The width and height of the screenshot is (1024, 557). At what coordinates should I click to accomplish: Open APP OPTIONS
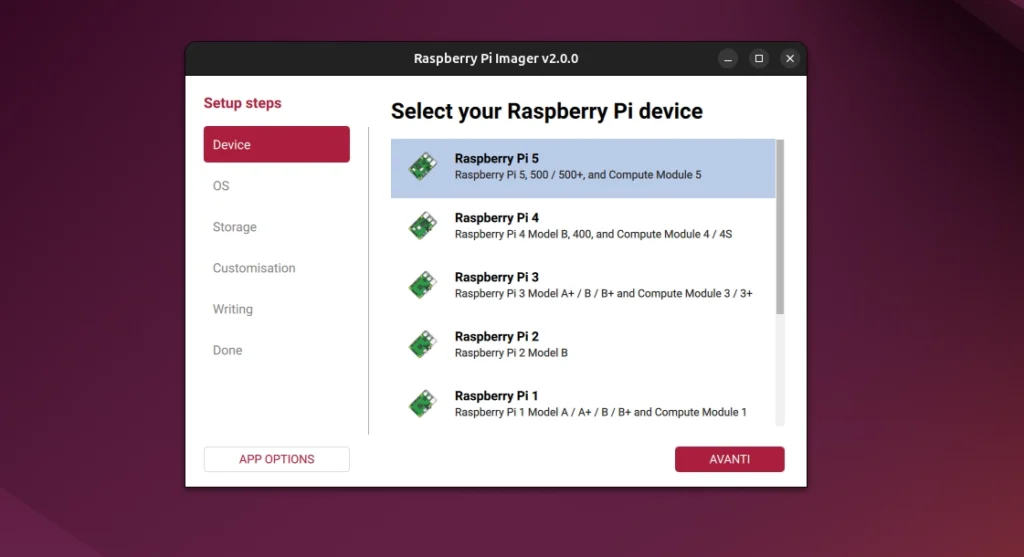pos(276,459)
